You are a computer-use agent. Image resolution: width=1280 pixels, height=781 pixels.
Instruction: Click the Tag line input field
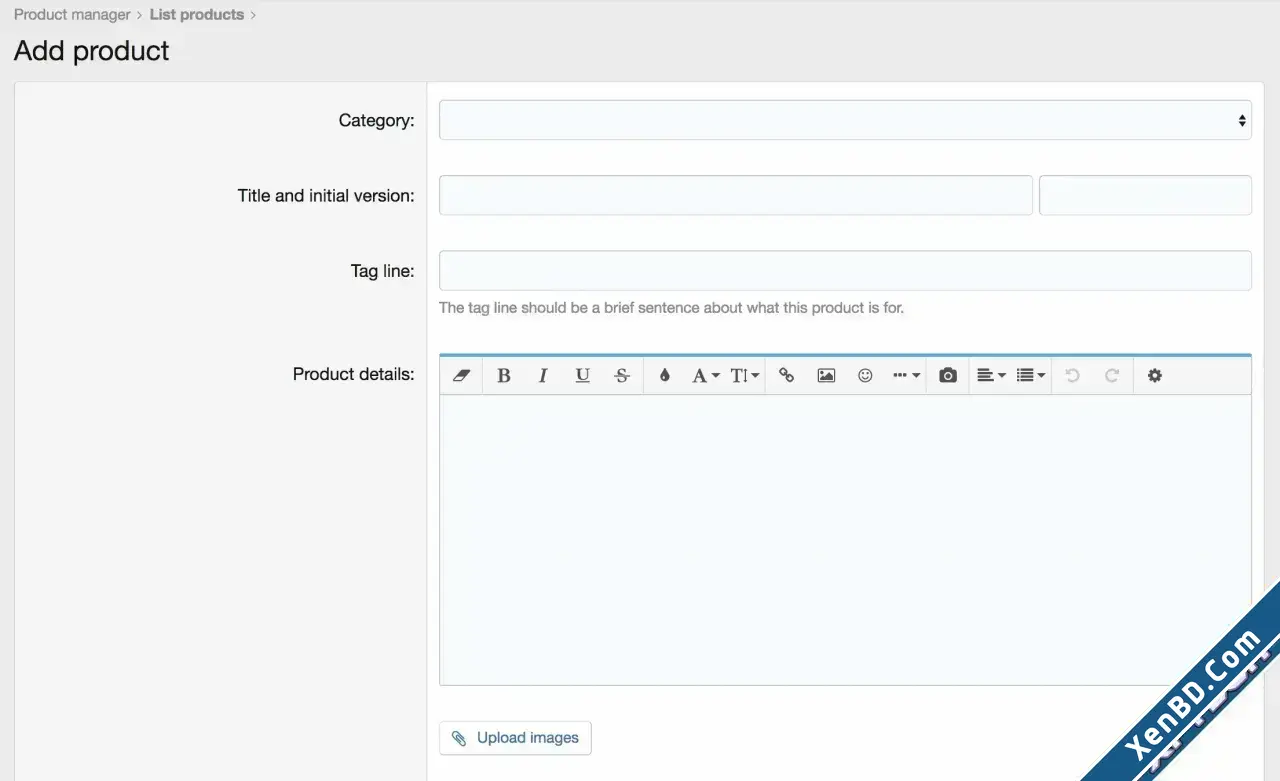(845, 270)
